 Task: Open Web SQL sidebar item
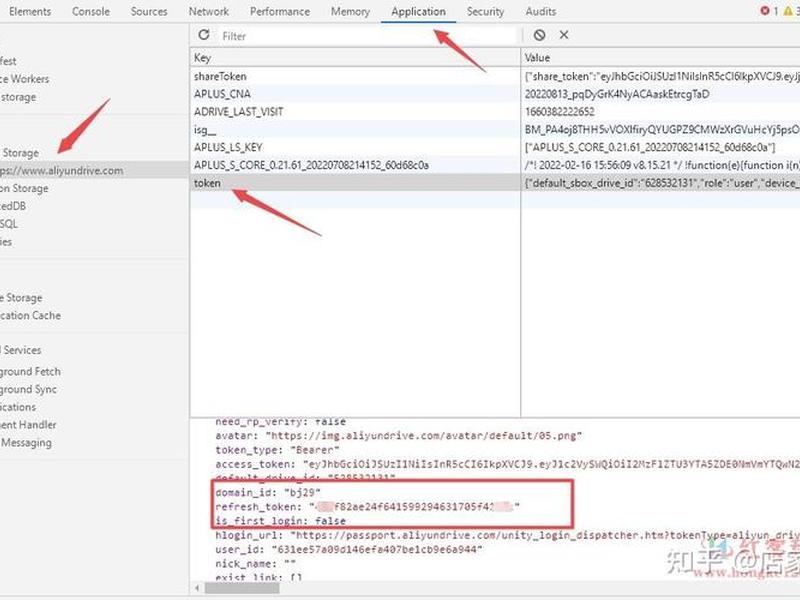(x=9, y=224)
